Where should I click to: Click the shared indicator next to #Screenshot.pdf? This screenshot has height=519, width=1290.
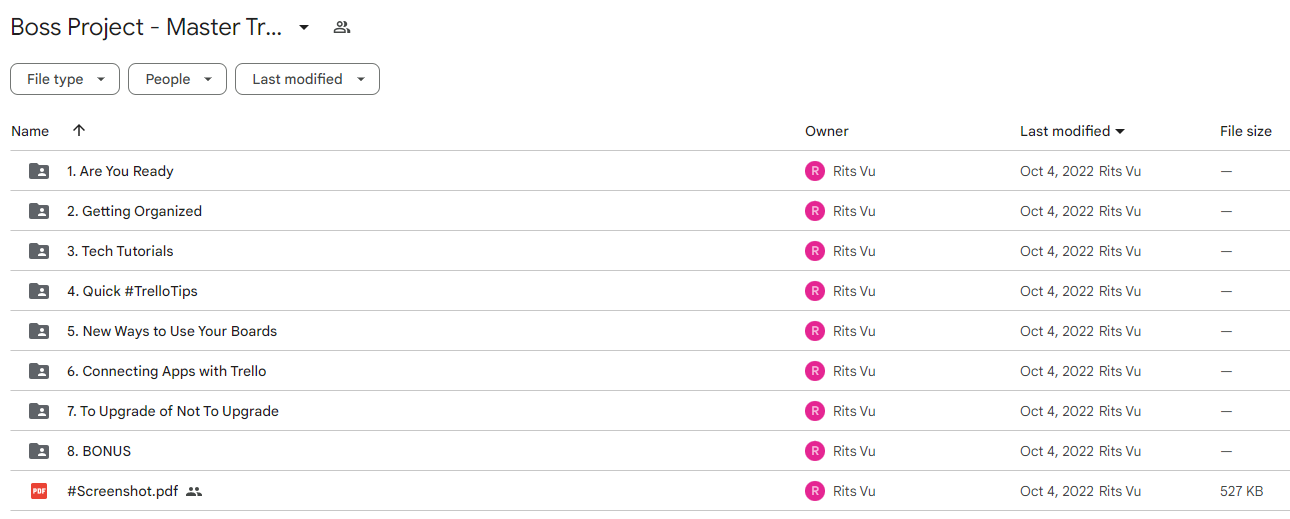point(194,491)
